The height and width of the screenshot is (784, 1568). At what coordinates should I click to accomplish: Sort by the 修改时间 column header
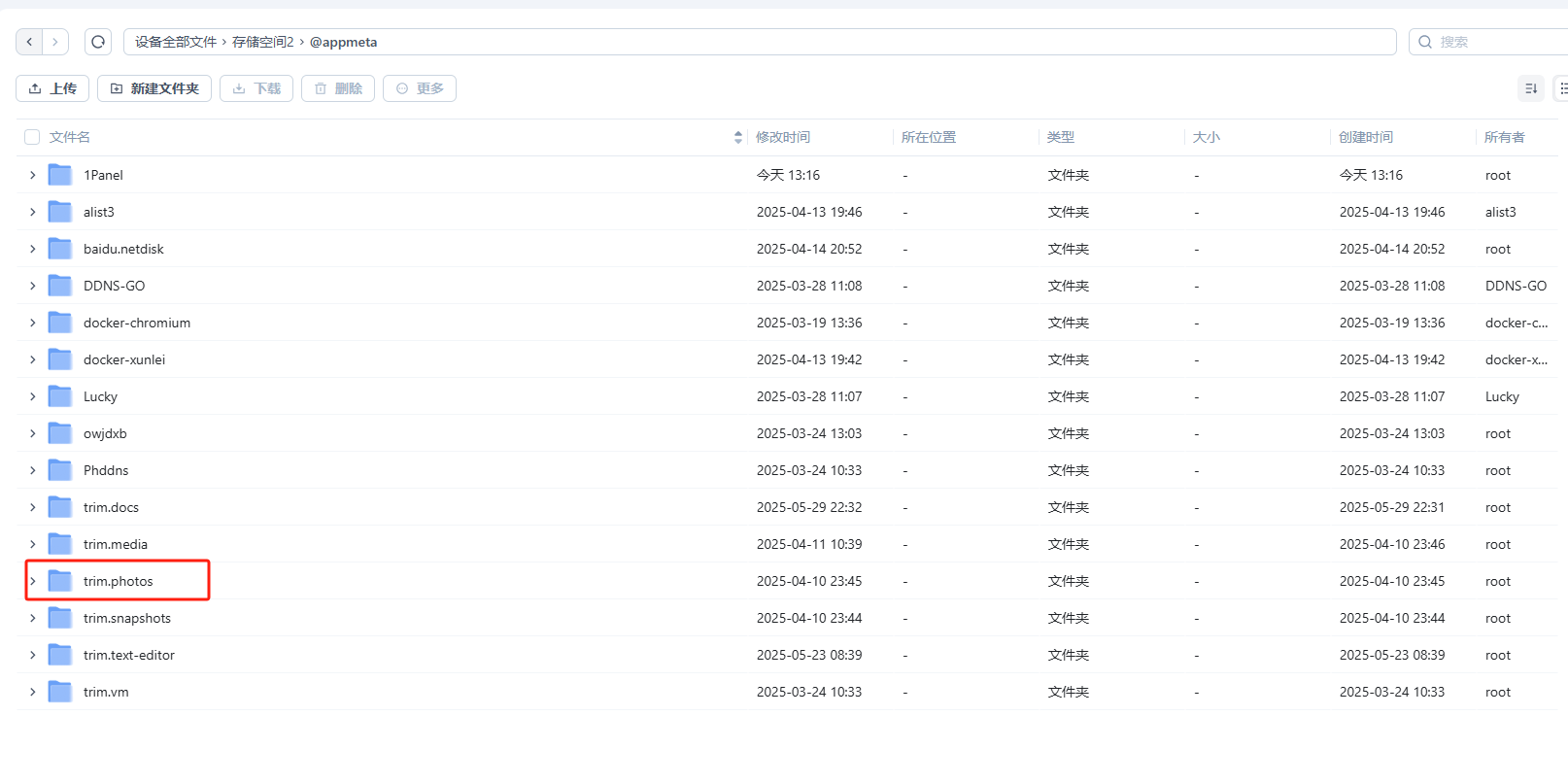tap(783, 137)
